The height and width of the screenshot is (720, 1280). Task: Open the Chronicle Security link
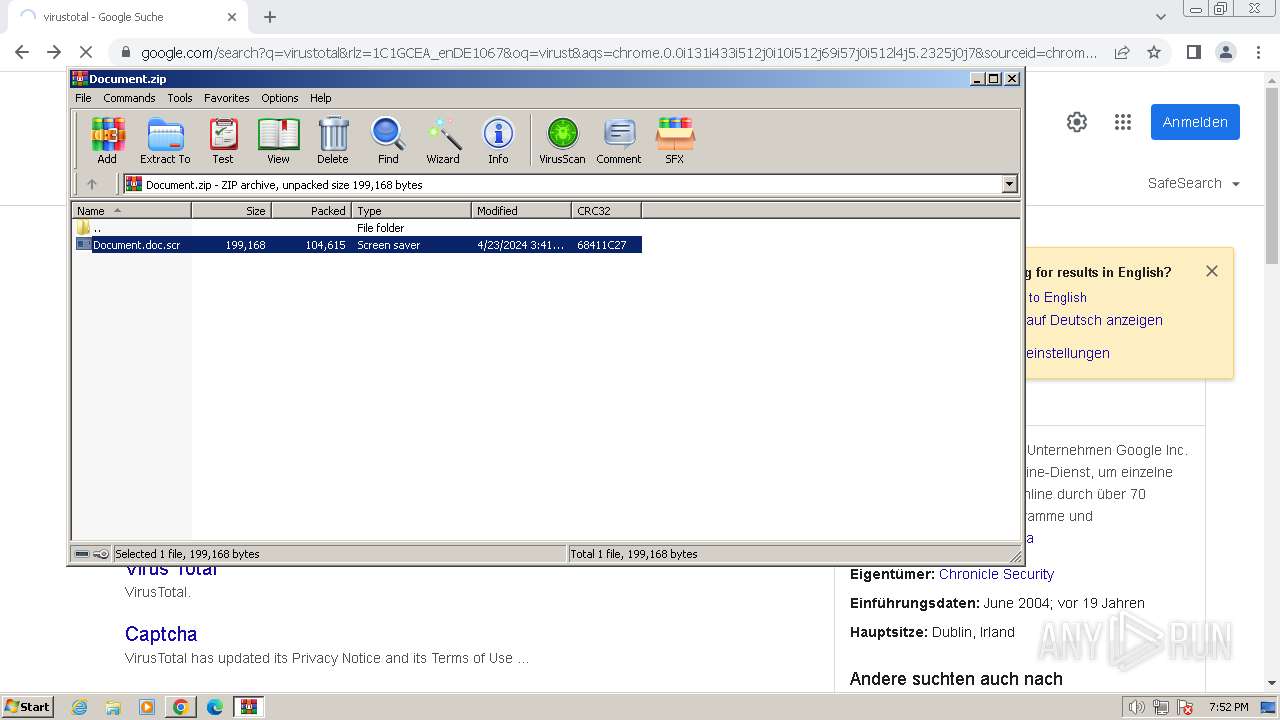tap(996, 574)
